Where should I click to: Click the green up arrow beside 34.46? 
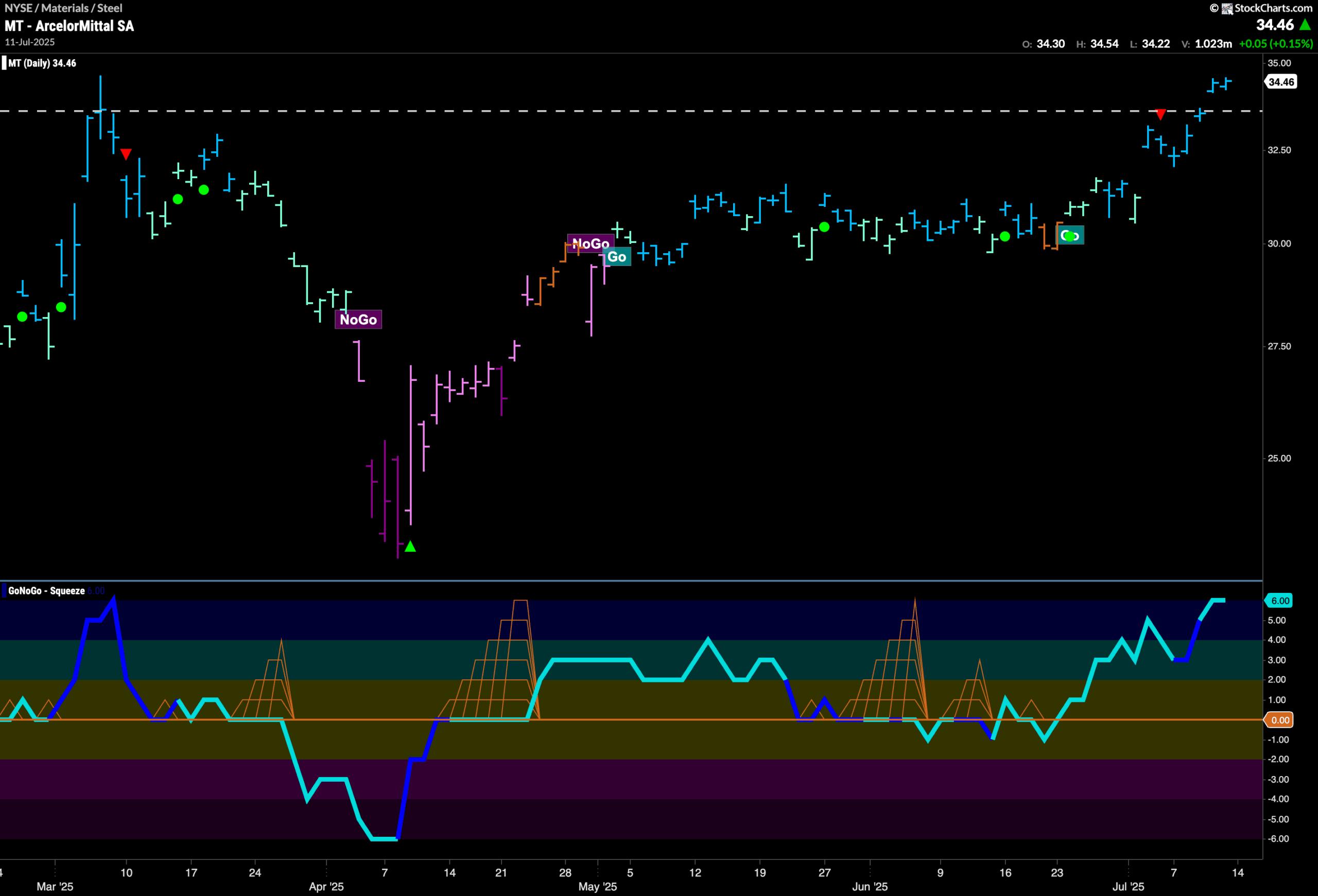coord(1305,25)
